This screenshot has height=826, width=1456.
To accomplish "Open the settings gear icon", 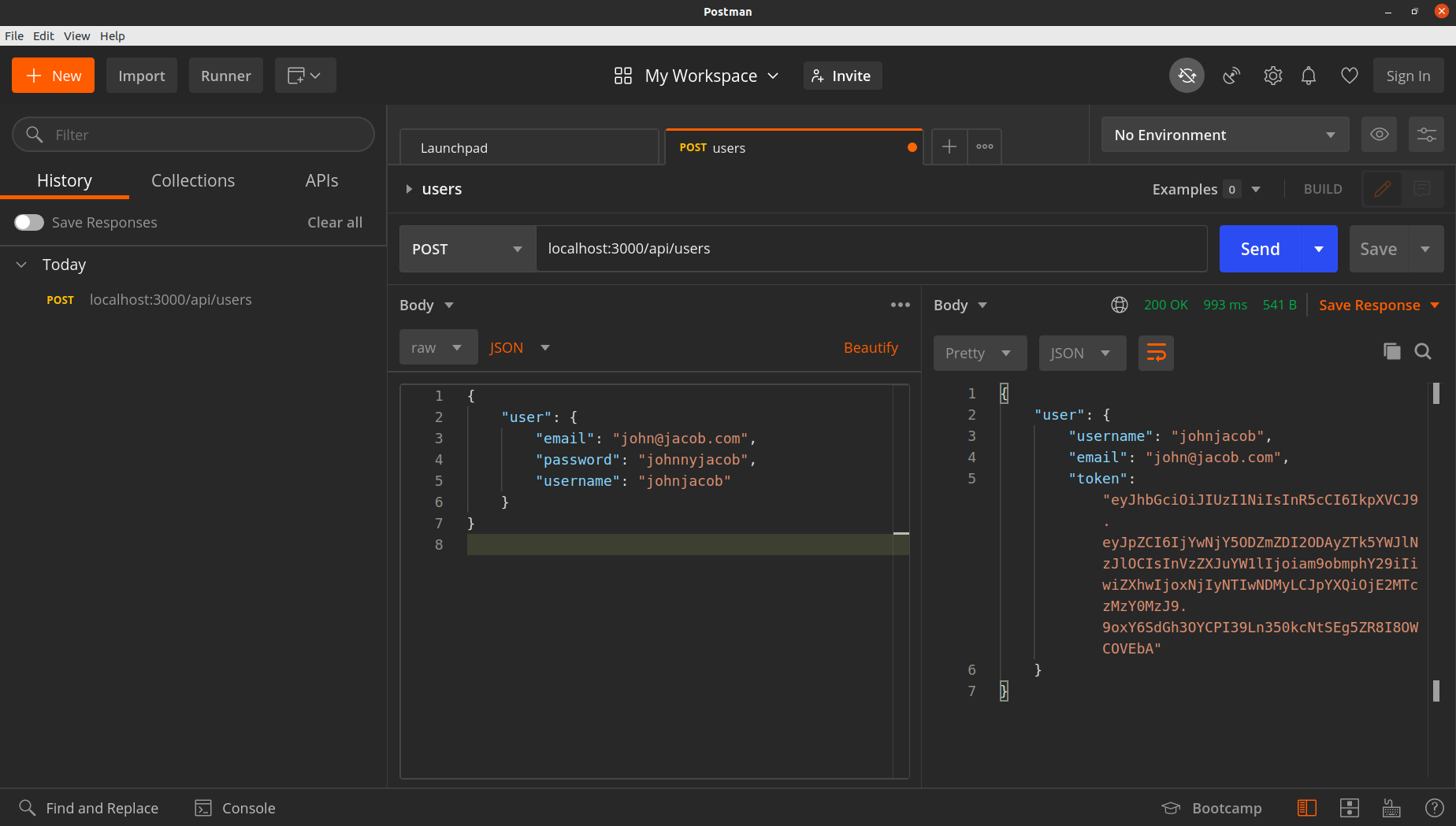I will (1273, 76).
